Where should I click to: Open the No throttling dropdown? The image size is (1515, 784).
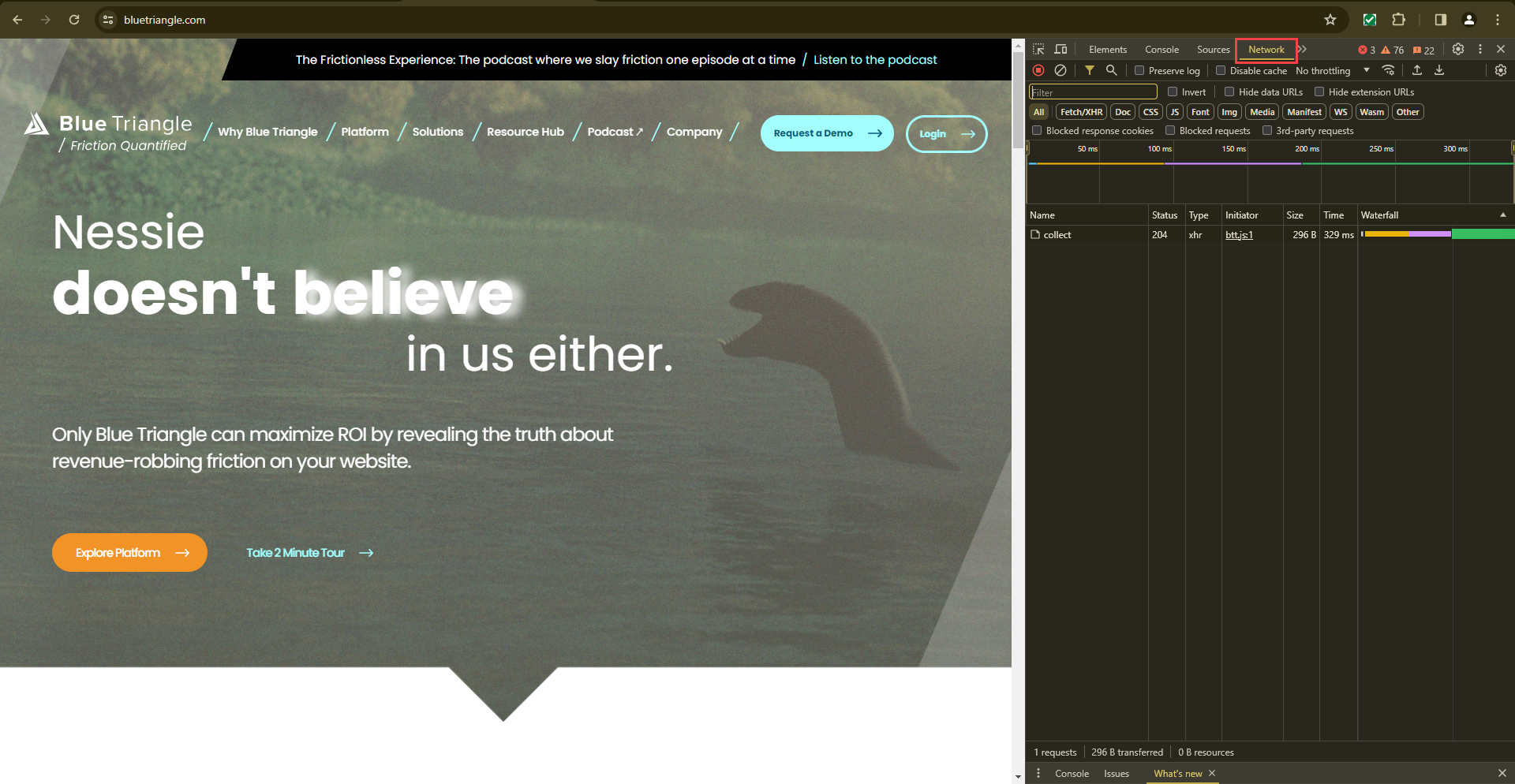click(1333, 70)
